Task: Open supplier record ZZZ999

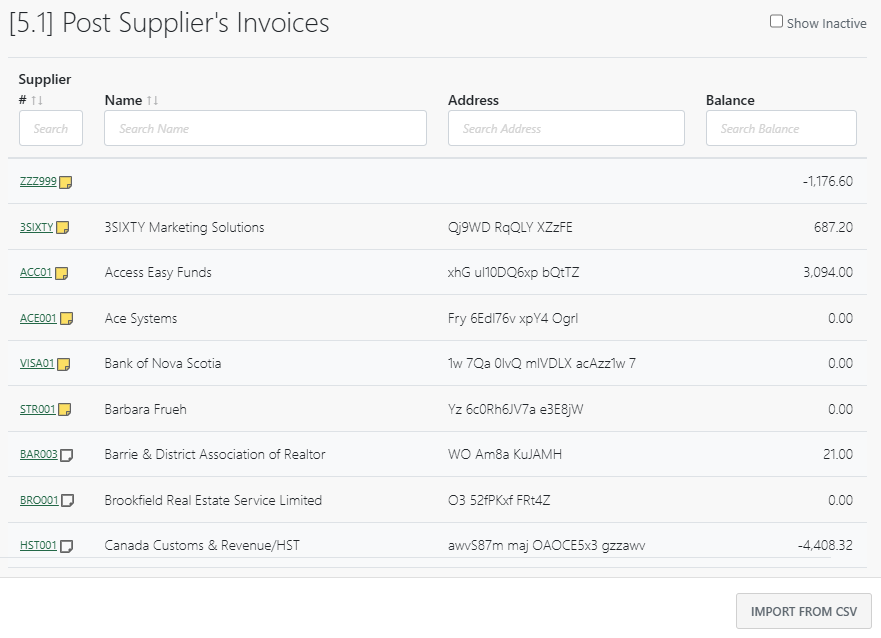Action: point(38,181)
